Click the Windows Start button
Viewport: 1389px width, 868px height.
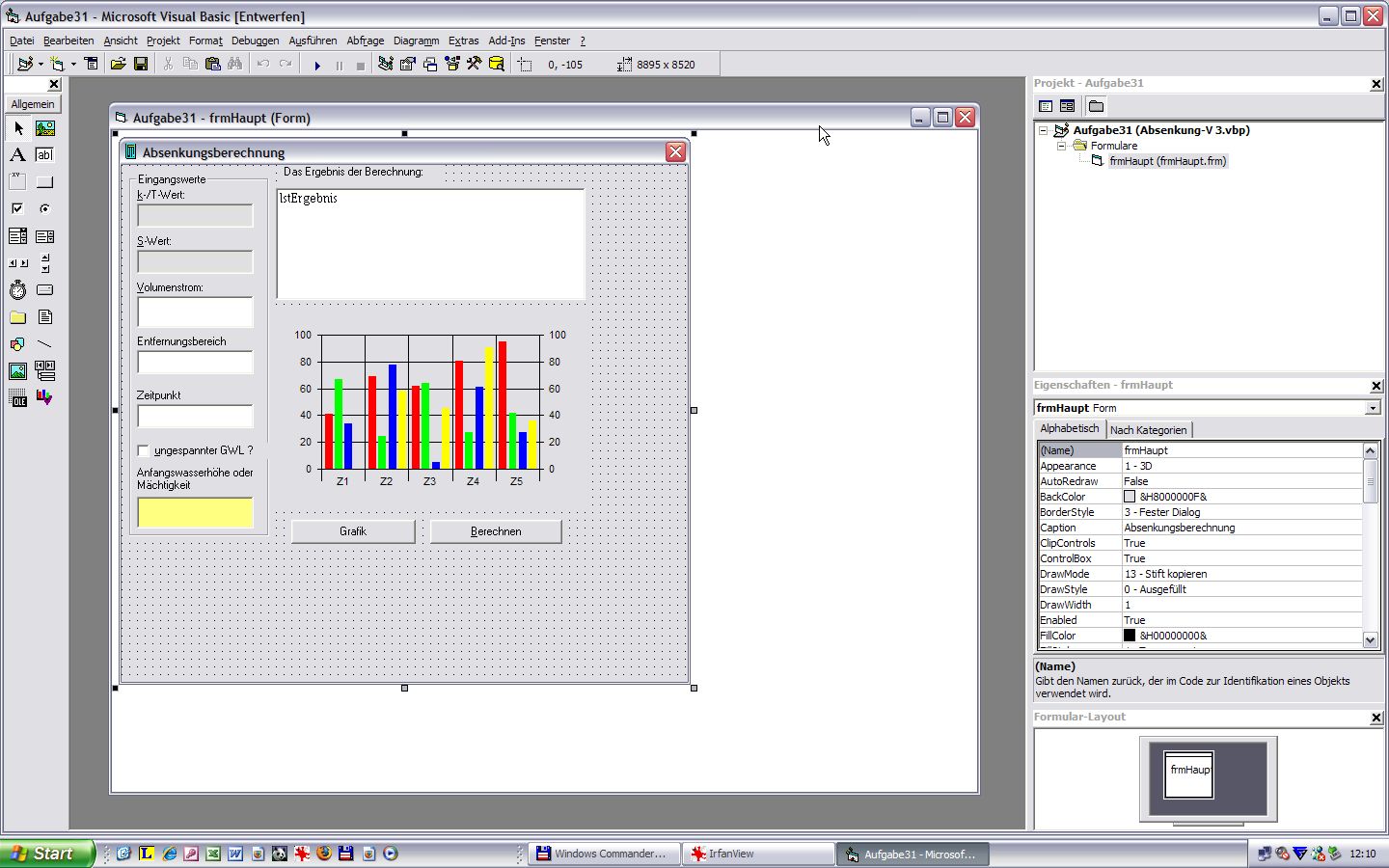46,854
